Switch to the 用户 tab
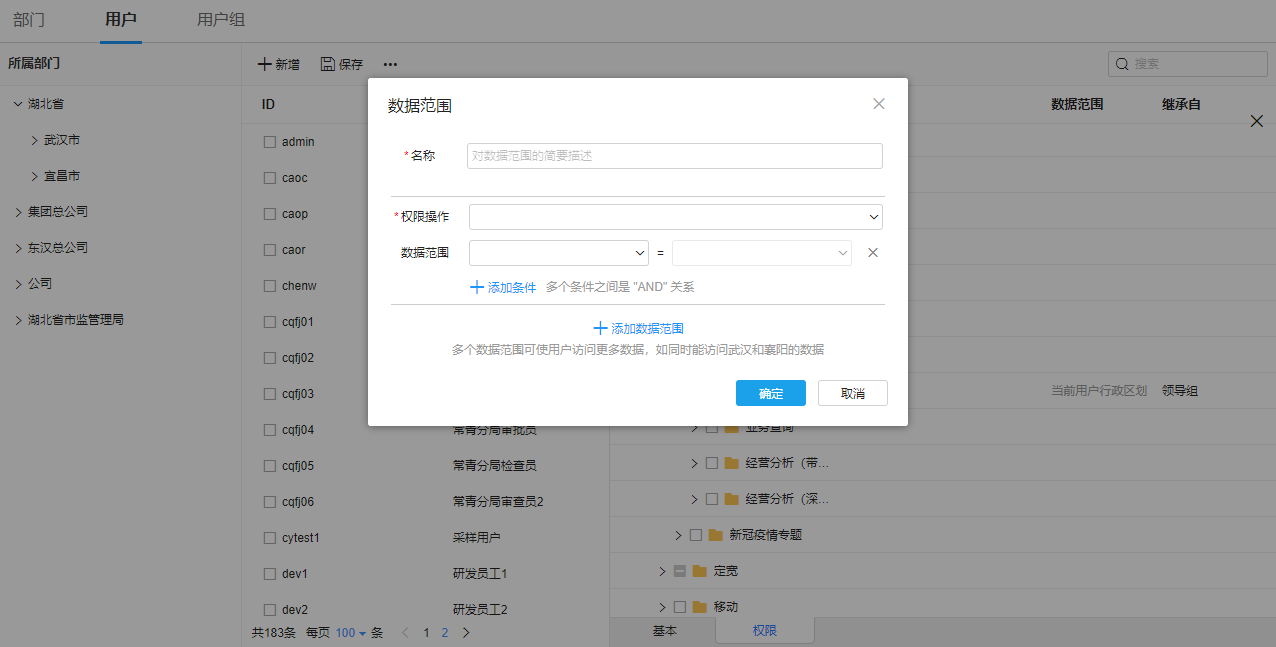 (x=121, y=20)
